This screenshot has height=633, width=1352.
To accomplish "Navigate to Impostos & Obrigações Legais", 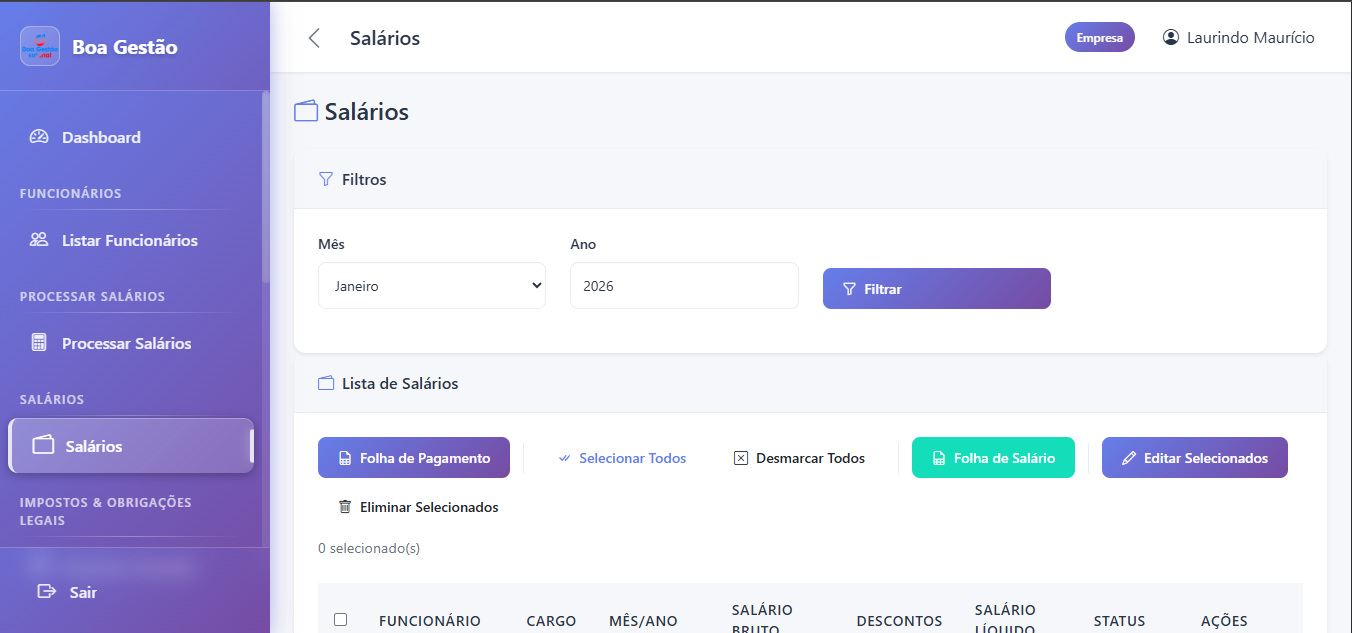I will tap(105, 511).
